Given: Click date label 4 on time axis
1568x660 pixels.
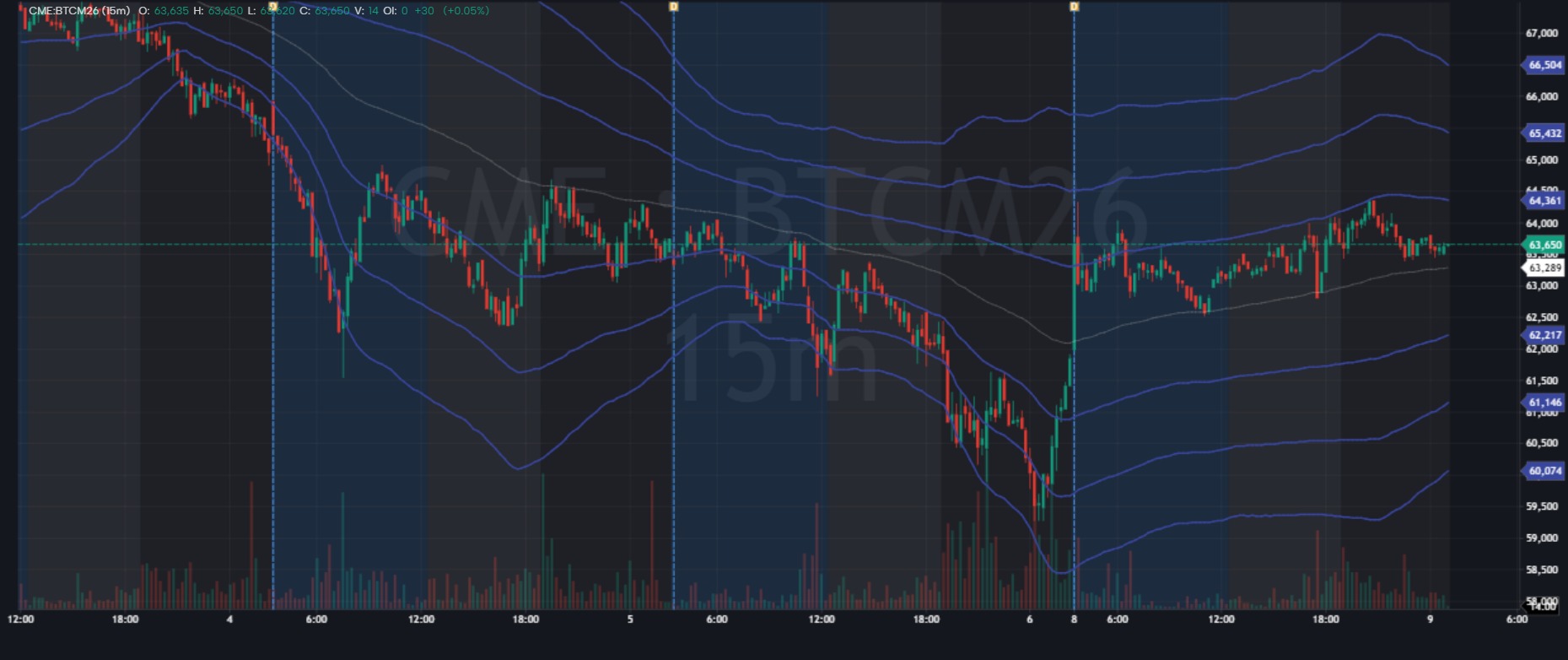Looking at the screenshot, I should click(229, 619).
